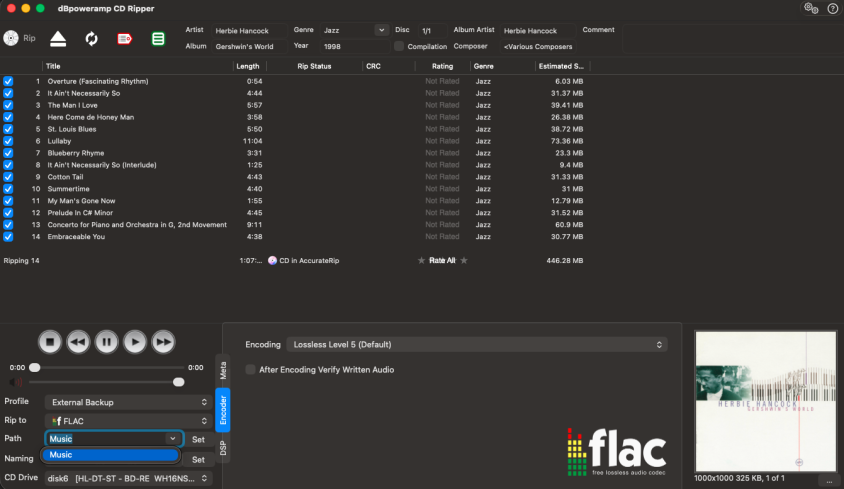The image size is (844, 489).
Task: Open the red metadata tag icon
Action: point(125,39)
